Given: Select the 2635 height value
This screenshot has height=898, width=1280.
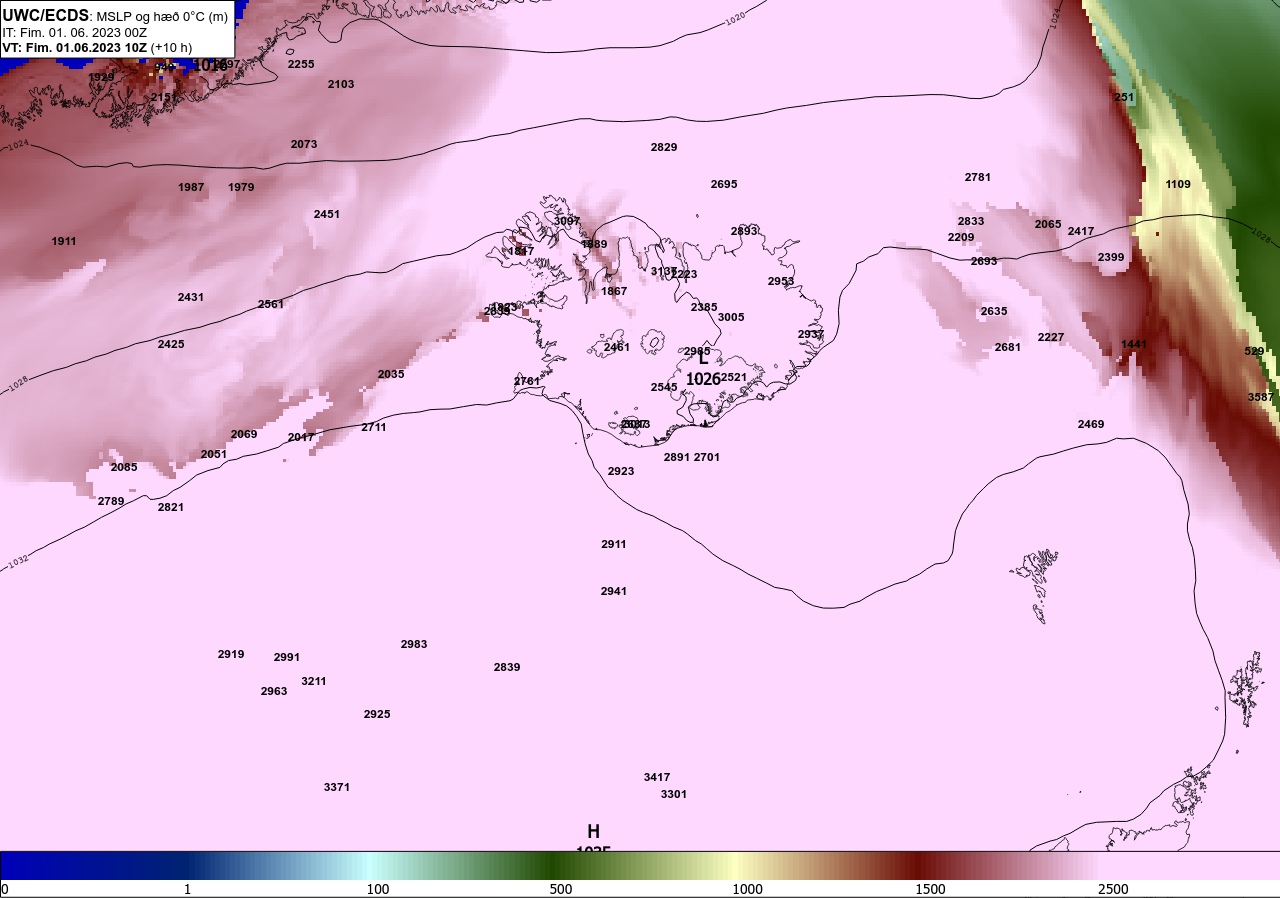Looking at the screenshot, I should pyautogui.click(x=994, y=311).
